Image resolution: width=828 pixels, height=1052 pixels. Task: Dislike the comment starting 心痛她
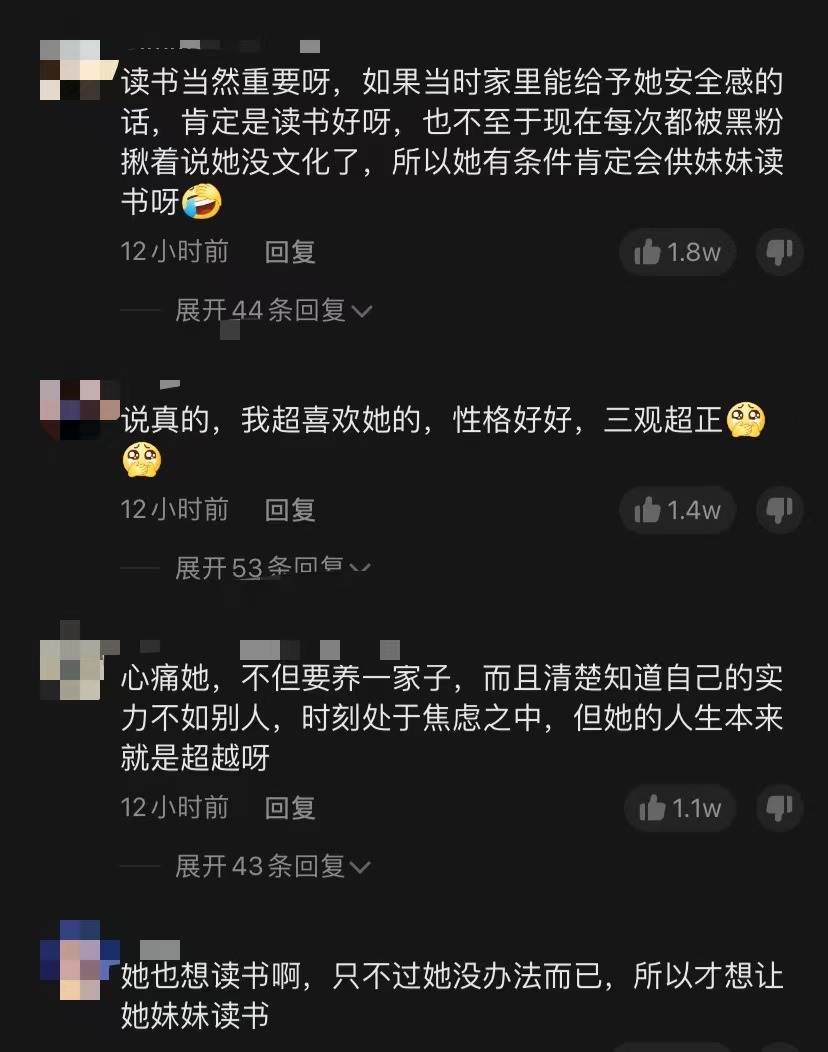click(780, 808)
